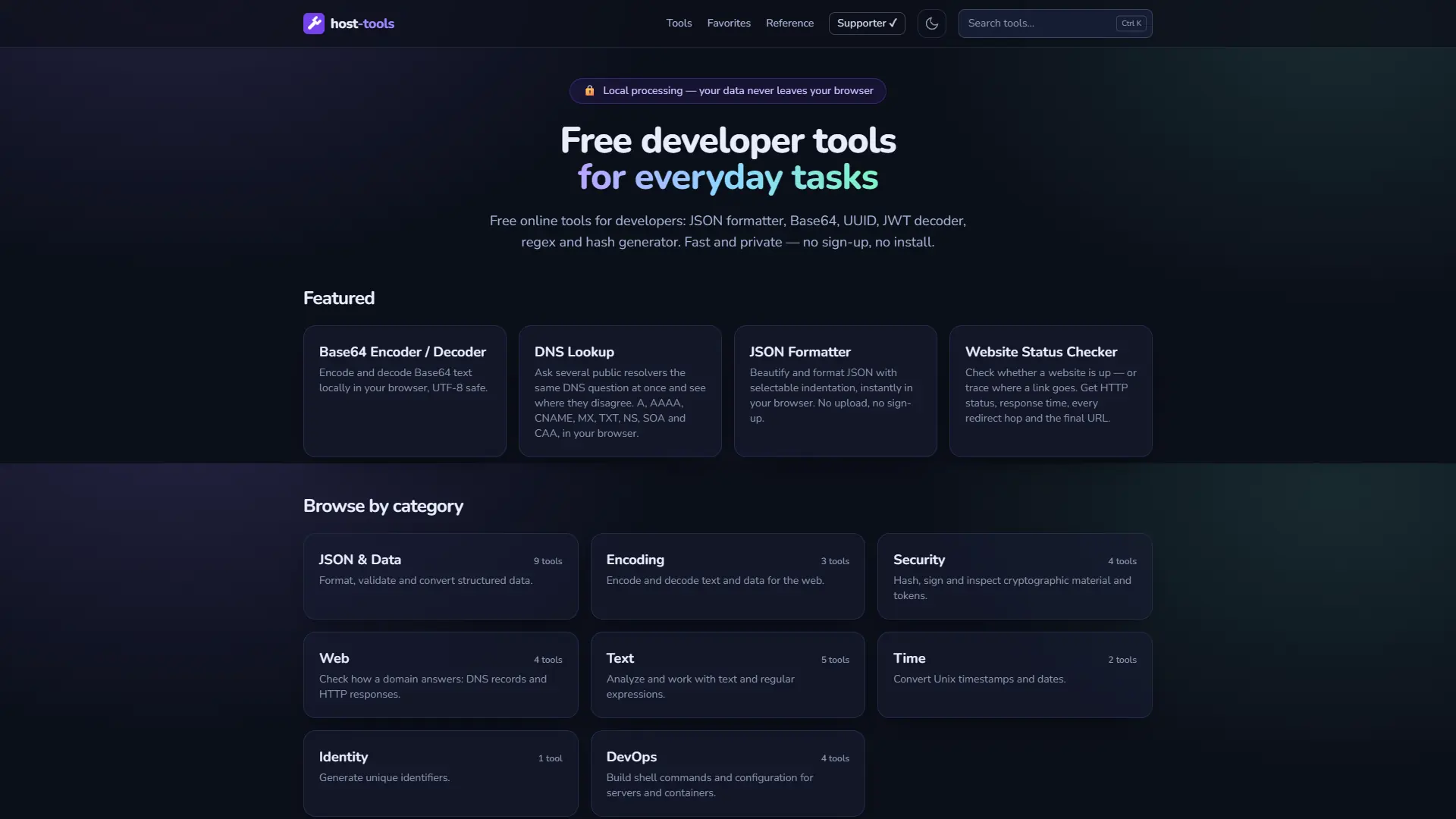Open the Tools menu item
The image size is (1456, 819).
pyautogui.click(x=679, y=24)
